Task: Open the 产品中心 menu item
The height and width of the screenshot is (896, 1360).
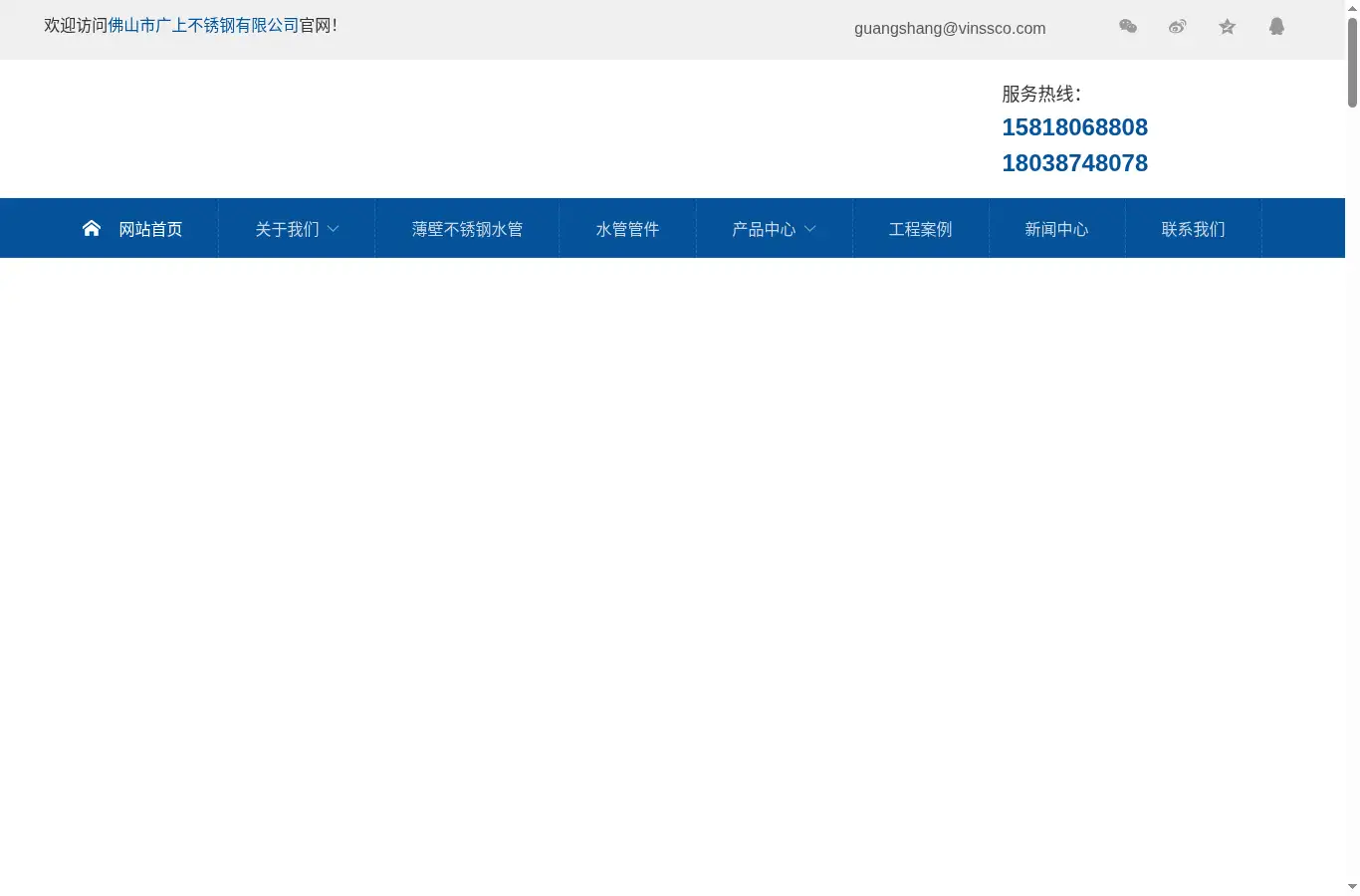Action: coord(764,229)
